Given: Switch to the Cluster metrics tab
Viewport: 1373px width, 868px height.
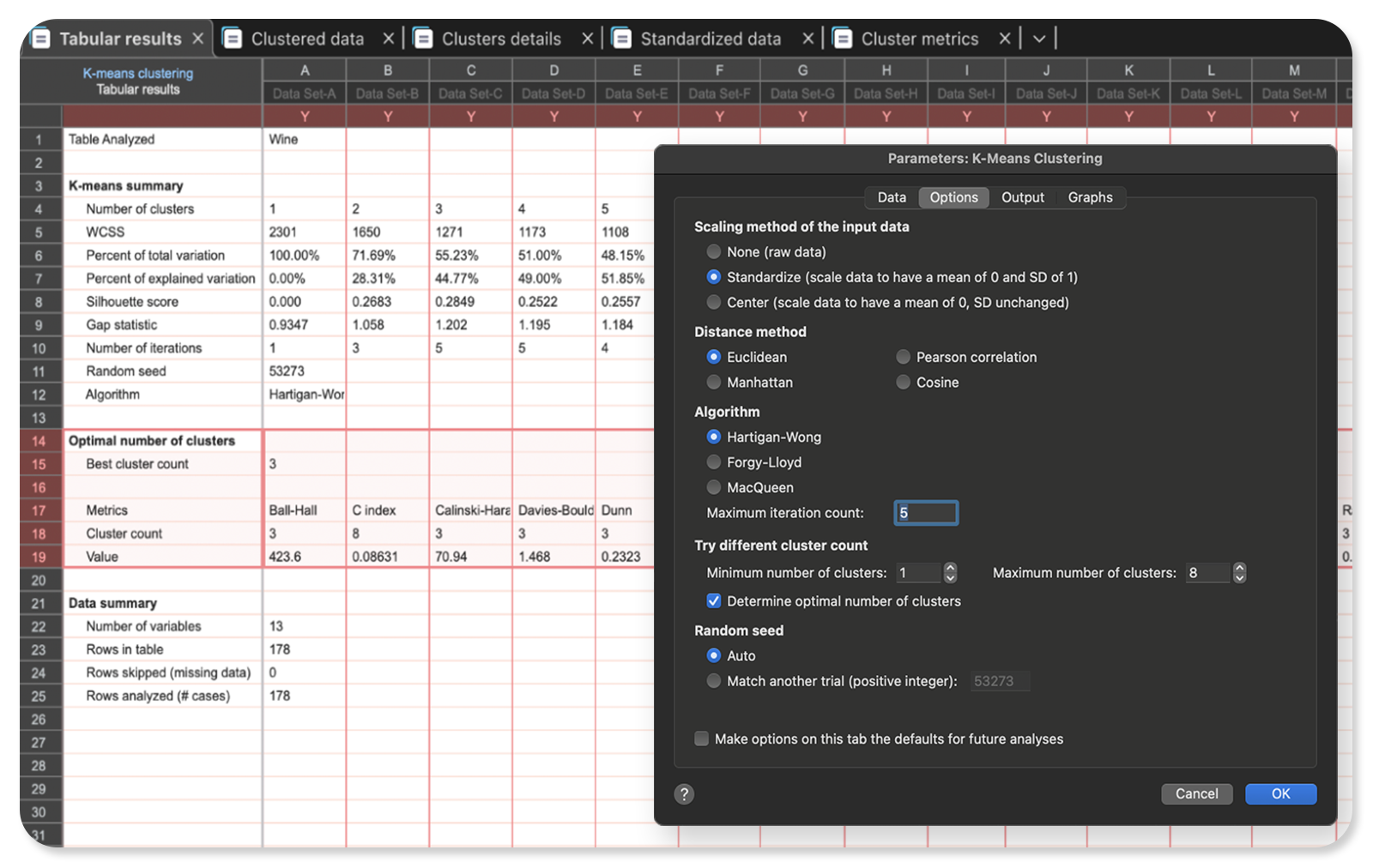Looking at the screenshot, I should (x=919, y=39).
